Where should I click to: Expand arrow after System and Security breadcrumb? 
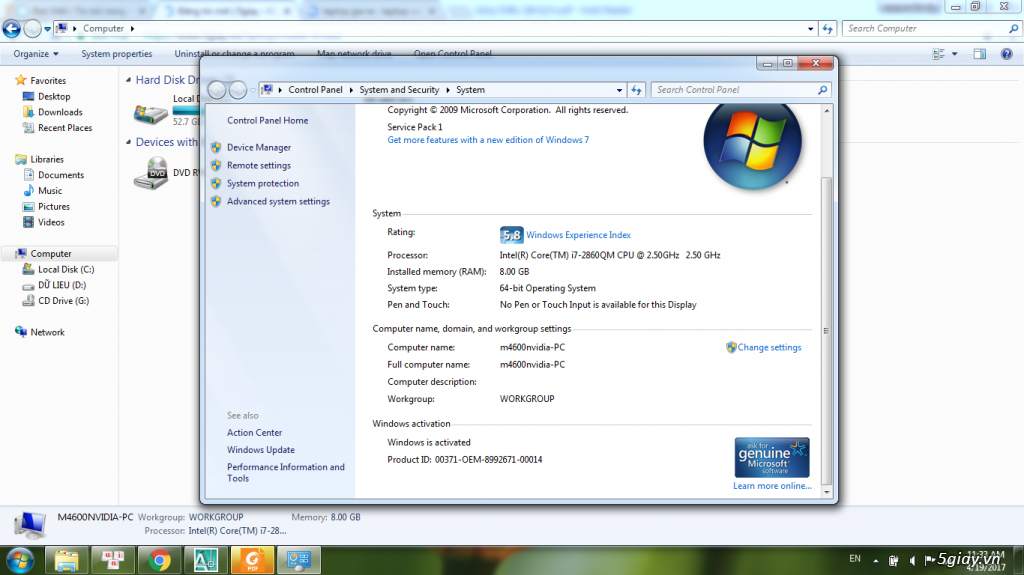coord(448,90)
